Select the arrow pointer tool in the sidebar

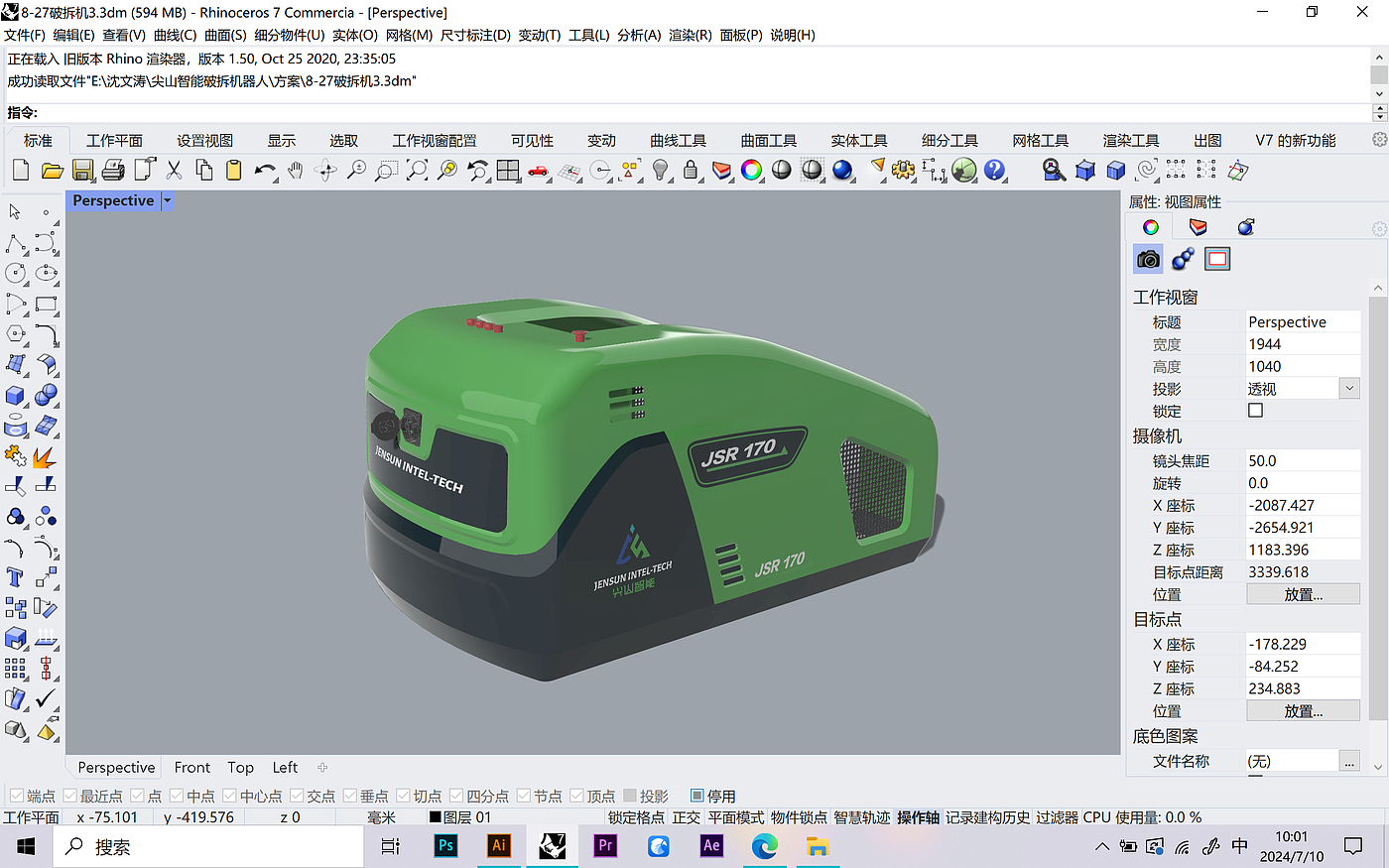[x=15, y=212]
